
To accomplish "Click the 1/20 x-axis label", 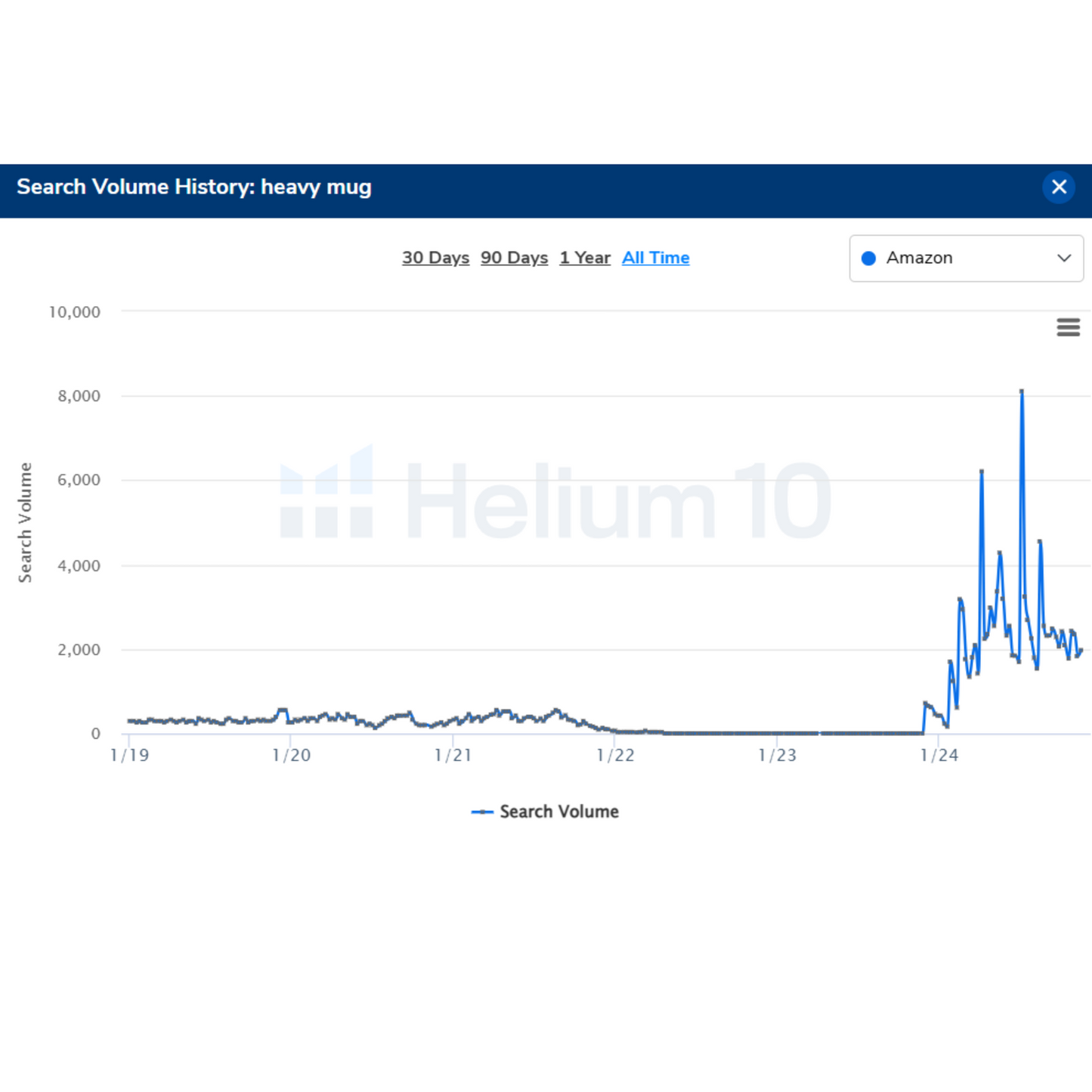I will [292, 755].
